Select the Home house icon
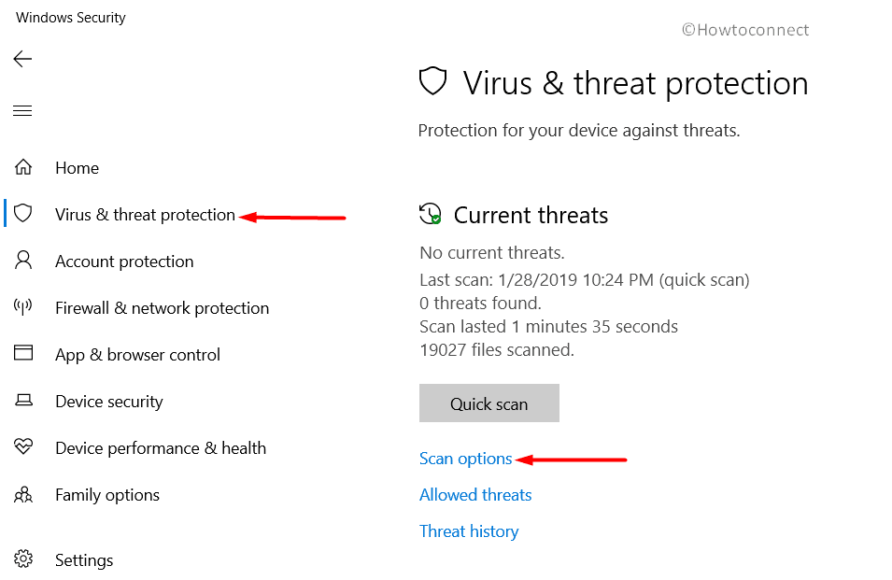892x580 pixels. click(x=22, y=167)
